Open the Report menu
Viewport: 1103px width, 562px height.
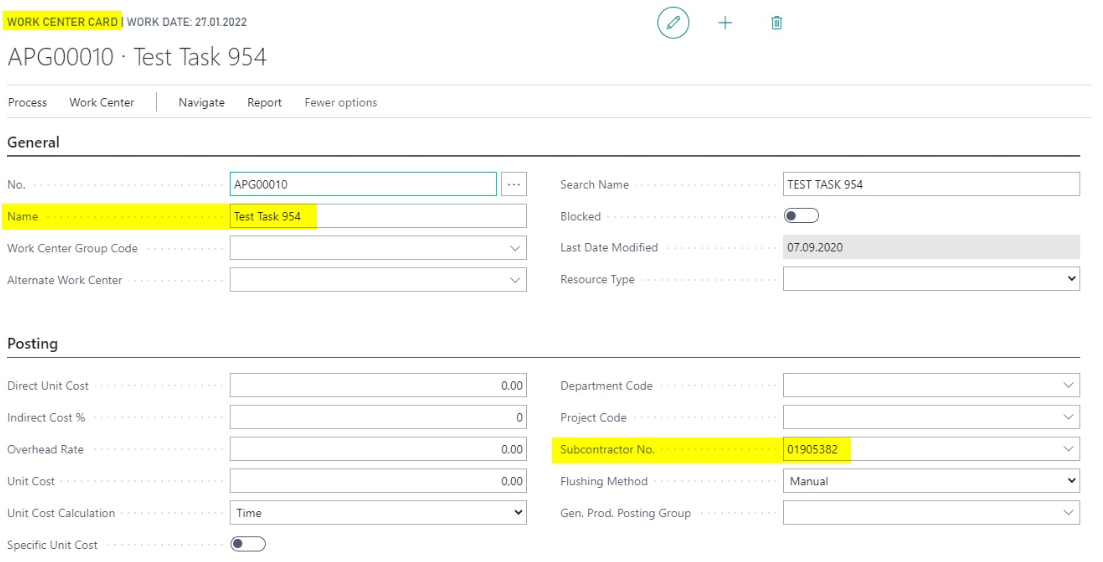pos(264,103)
